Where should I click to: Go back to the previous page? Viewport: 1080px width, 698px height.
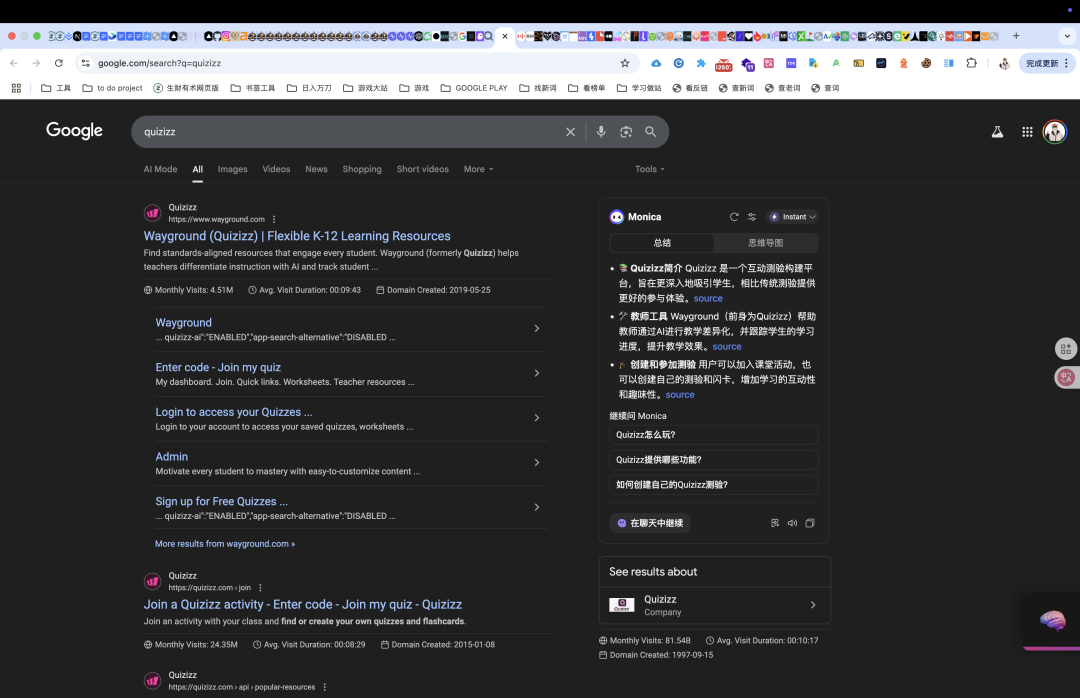coord(14,63)
